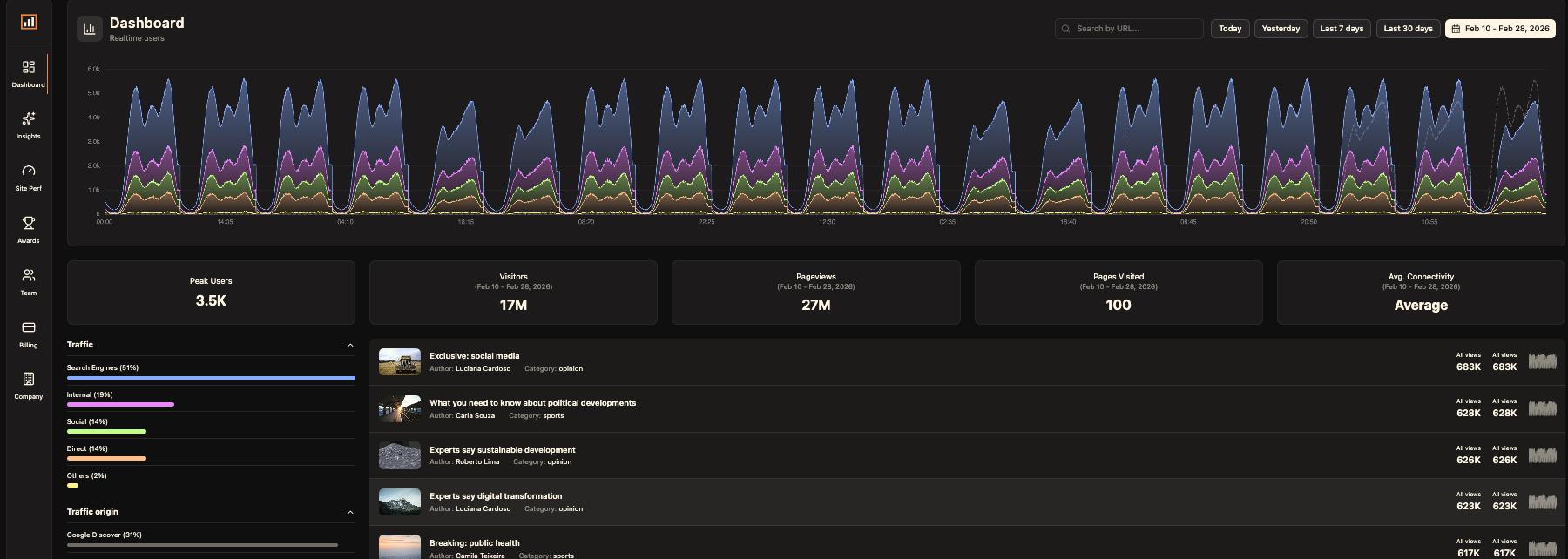Image resolution: width=1568 pixels, height=559 pixels.
Task: Open the Billing card icon
Action: 29,327
